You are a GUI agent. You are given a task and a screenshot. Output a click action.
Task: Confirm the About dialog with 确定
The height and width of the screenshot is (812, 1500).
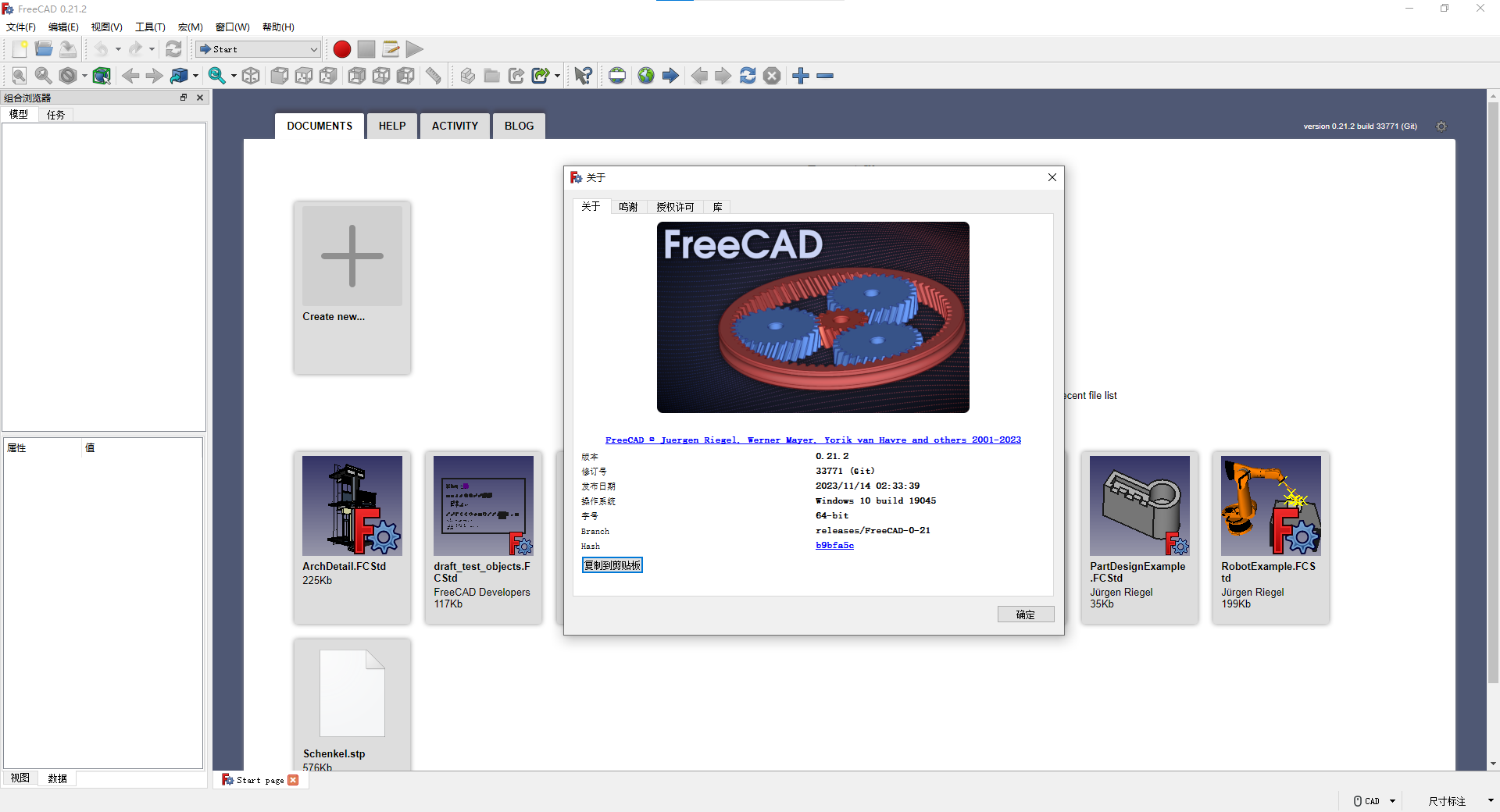tap(1025, 614)
